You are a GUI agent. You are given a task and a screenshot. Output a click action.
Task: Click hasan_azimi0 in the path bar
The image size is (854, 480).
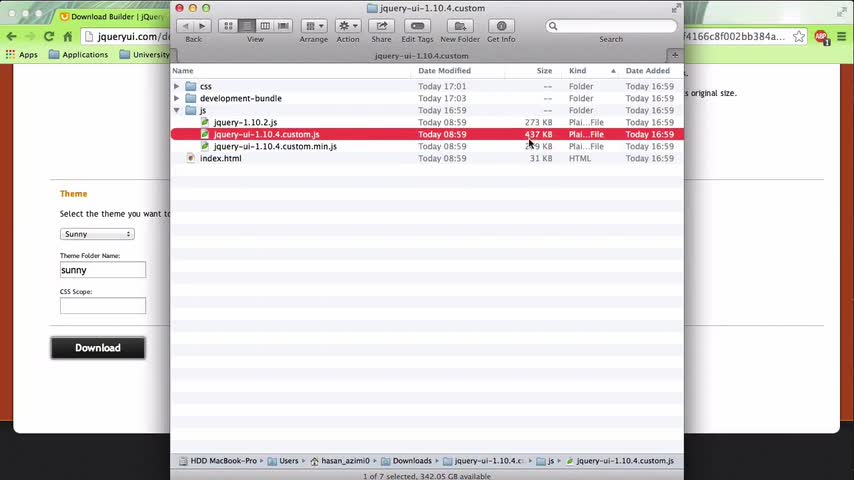point(340,461)
